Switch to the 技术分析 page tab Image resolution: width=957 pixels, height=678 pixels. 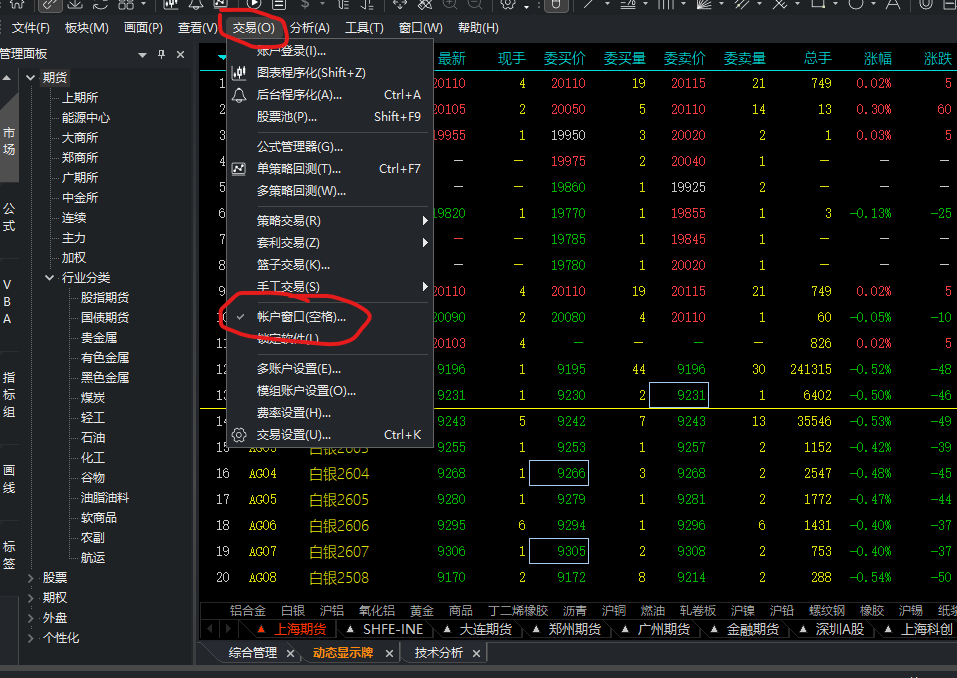[439, 653]
